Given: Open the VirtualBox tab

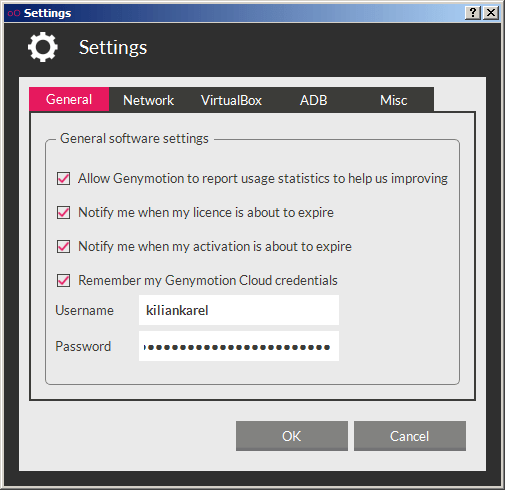Looking at the screenshot, I should click(231, 100).
